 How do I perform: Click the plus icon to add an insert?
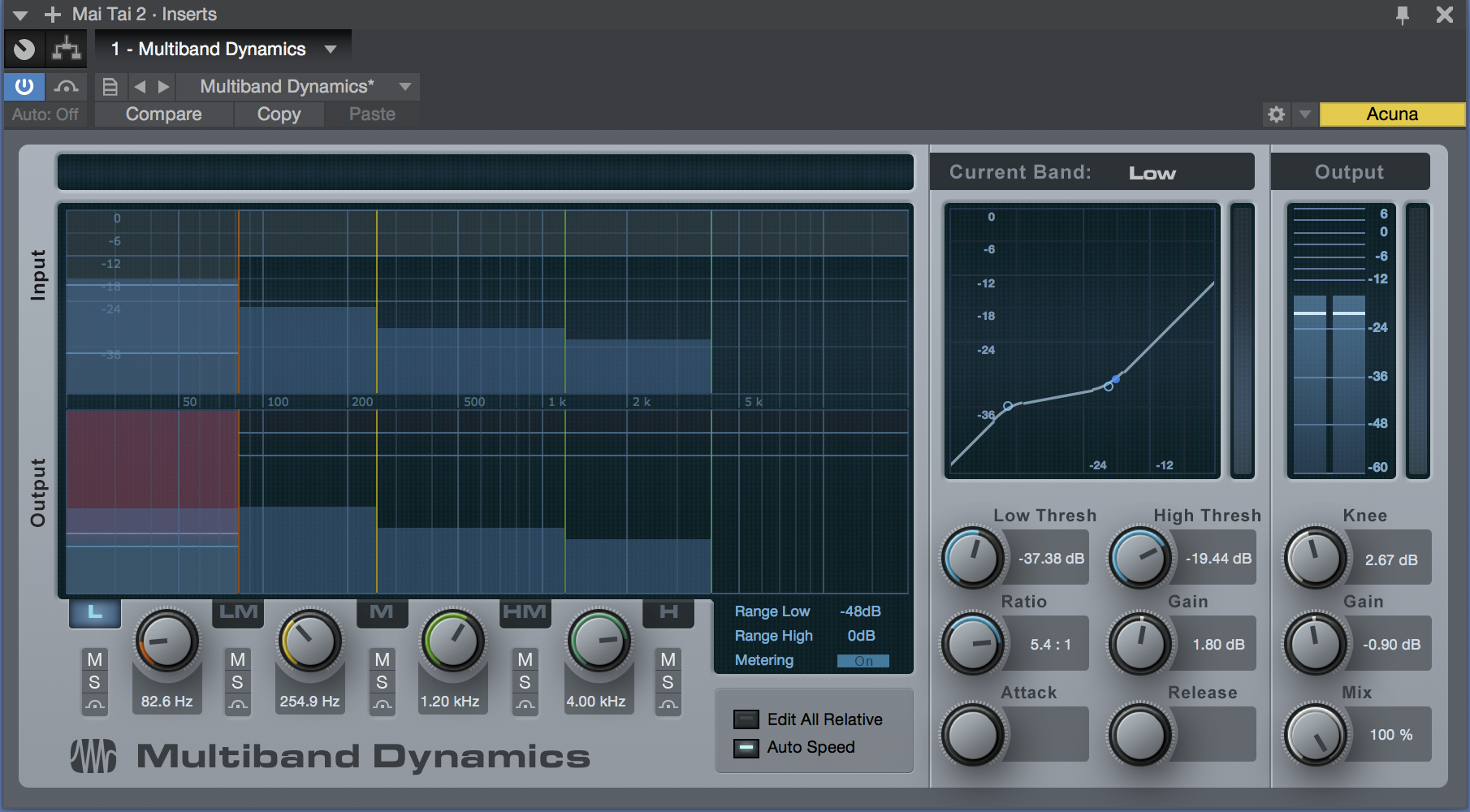(x=53, y=15)
